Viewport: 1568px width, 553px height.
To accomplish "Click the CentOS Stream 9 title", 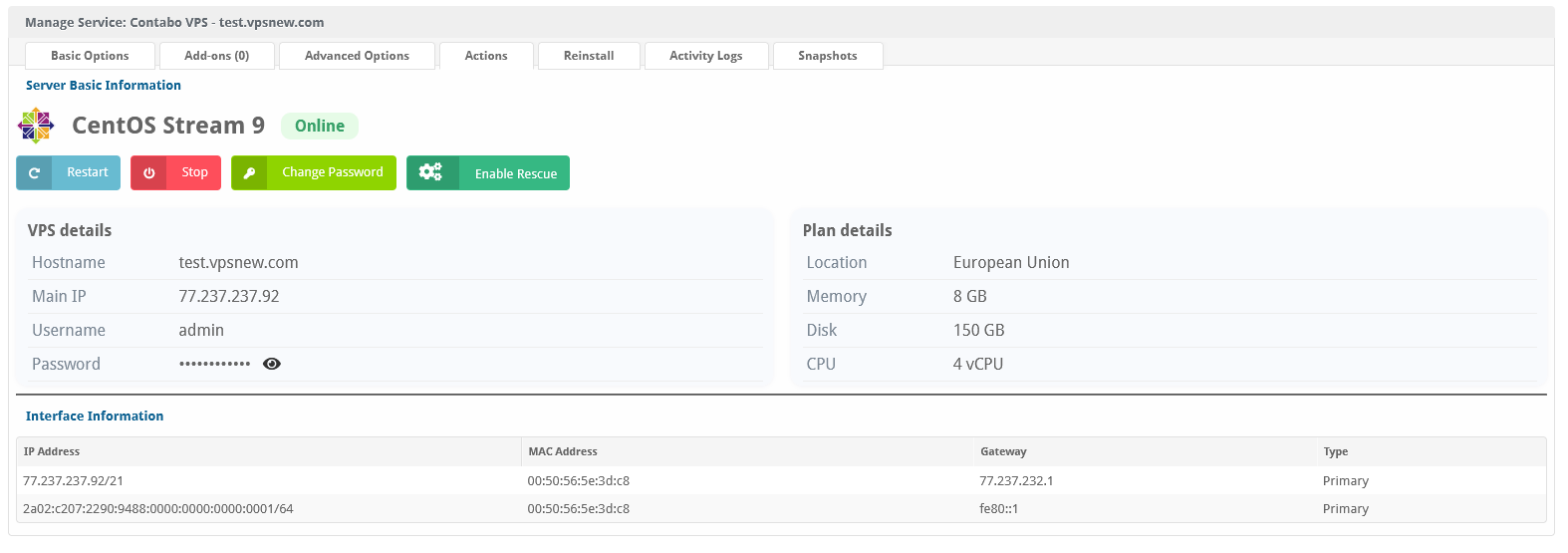I will (x=168, y=126).
